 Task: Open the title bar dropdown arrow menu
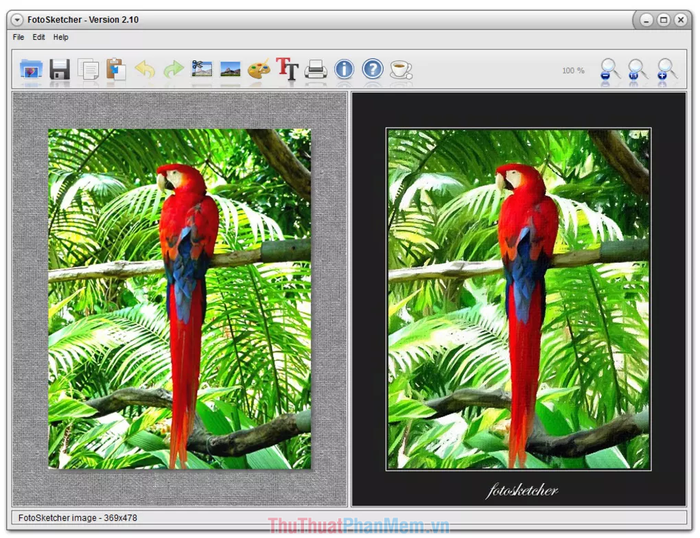[17, 20]
